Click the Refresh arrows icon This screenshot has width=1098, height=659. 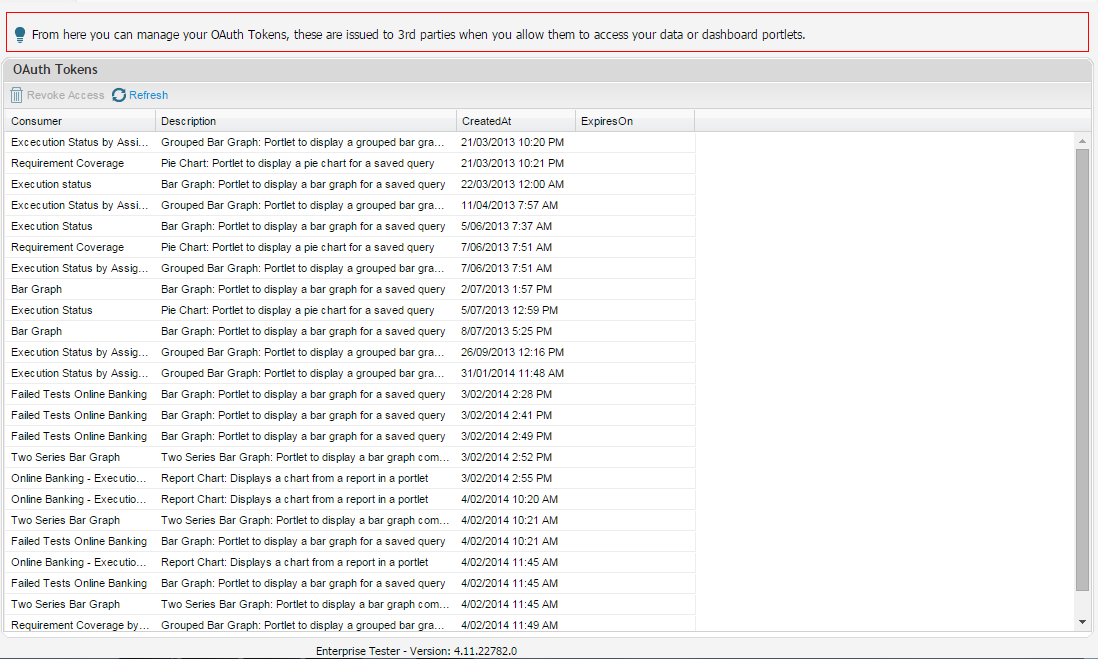(x=119, y=95)
